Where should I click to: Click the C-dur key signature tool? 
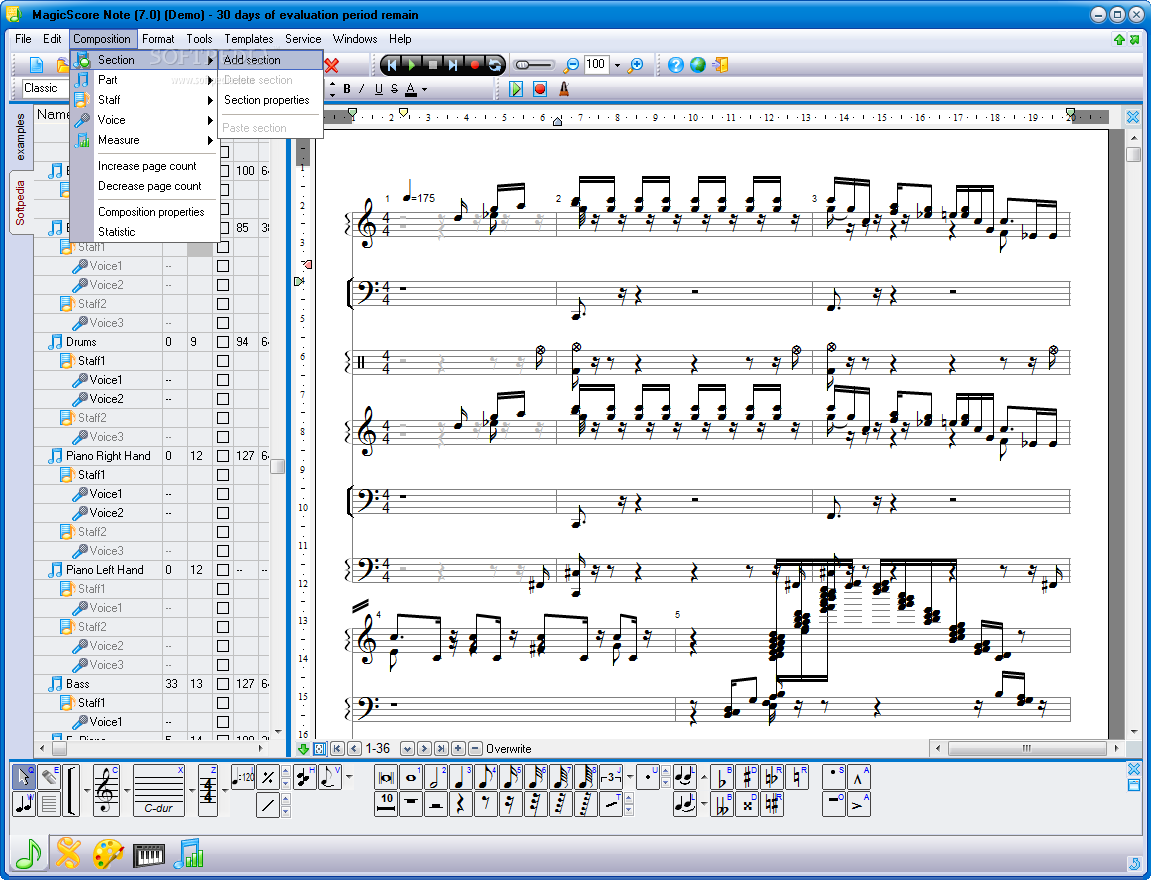point(159,790)
